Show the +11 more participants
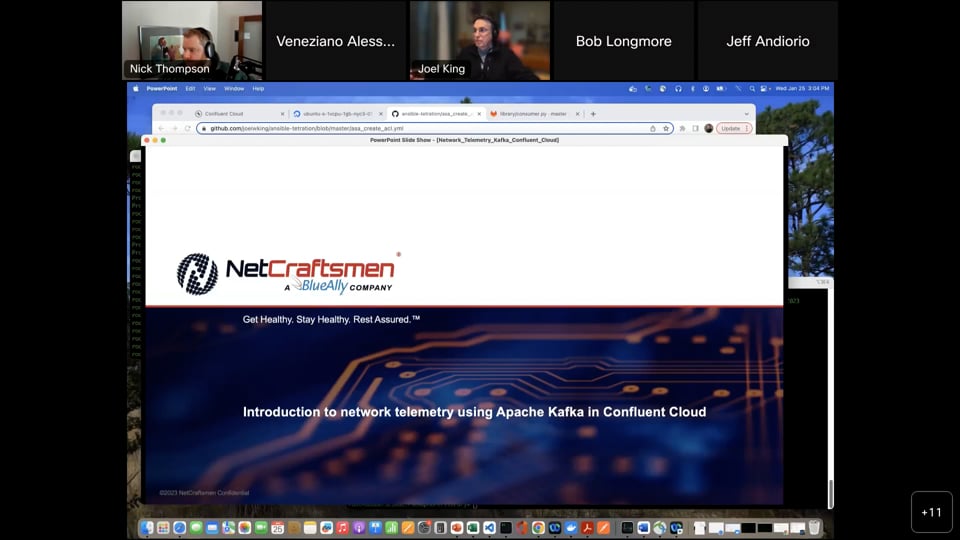The image size is (960, 540). tap(931, 512)
